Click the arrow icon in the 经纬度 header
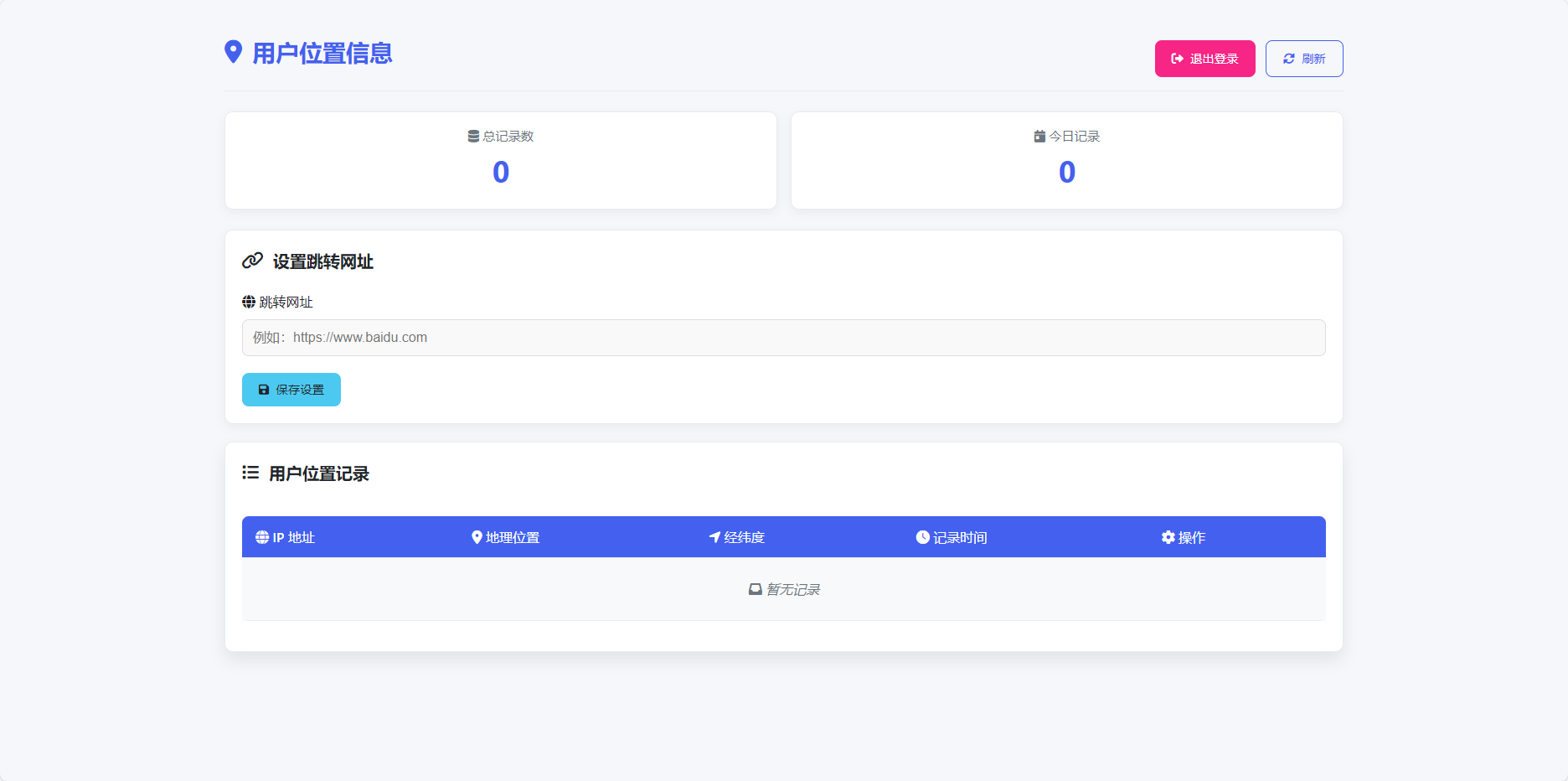Screen dimensions: 1568x781 pyautogui.click(x=714, y=537)
